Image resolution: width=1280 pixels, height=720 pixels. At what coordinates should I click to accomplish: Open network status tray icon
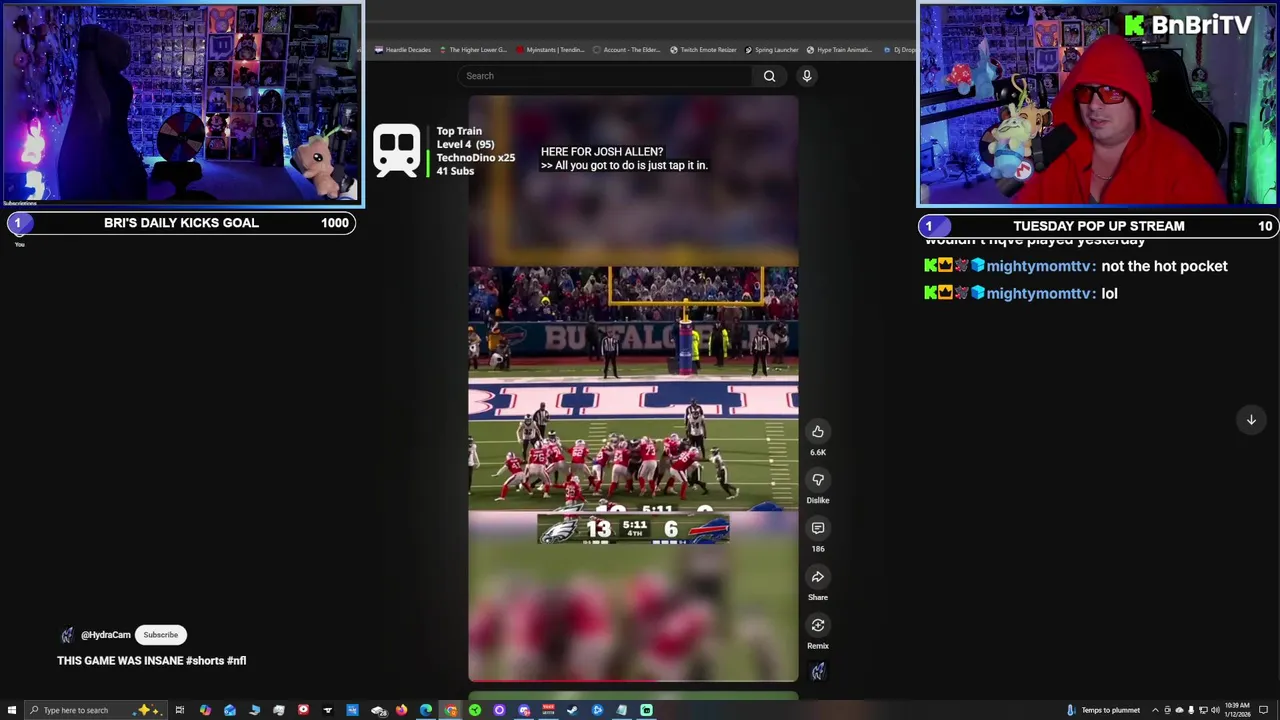point(1203,710)
